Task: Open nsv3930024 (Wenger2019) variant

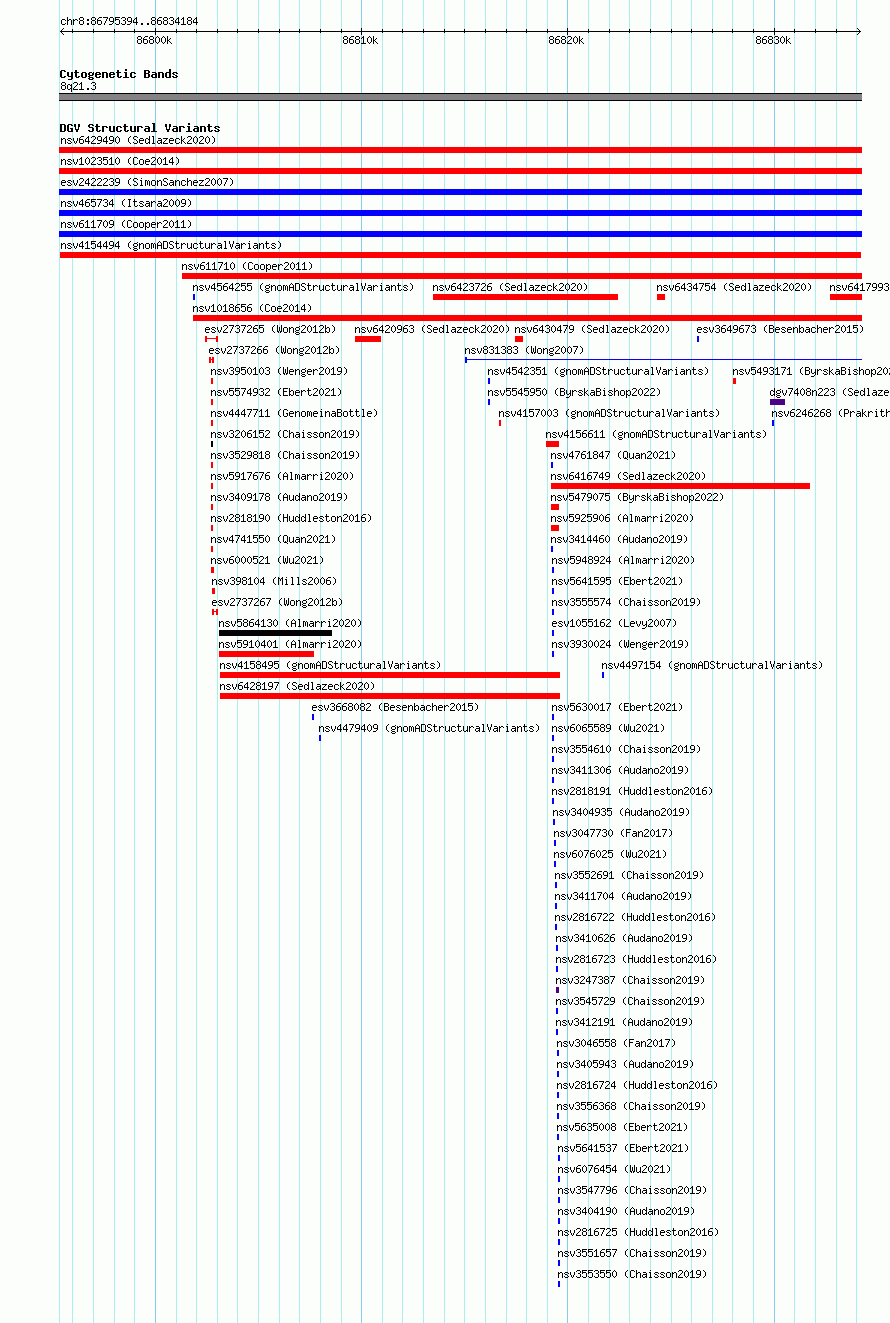Action: coord(620,645)
